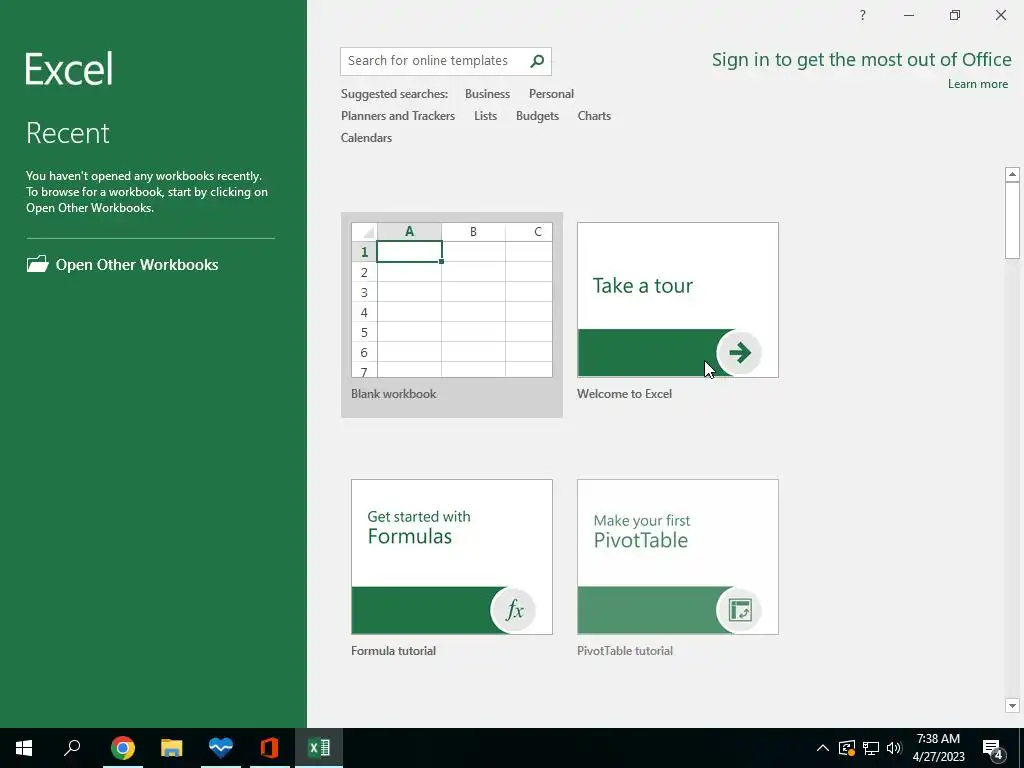Image resolution: width=1024 pixels, height=768 pixels.
Task: Click Sign in to get the most out of Office
Action: (x=861, y=59)
